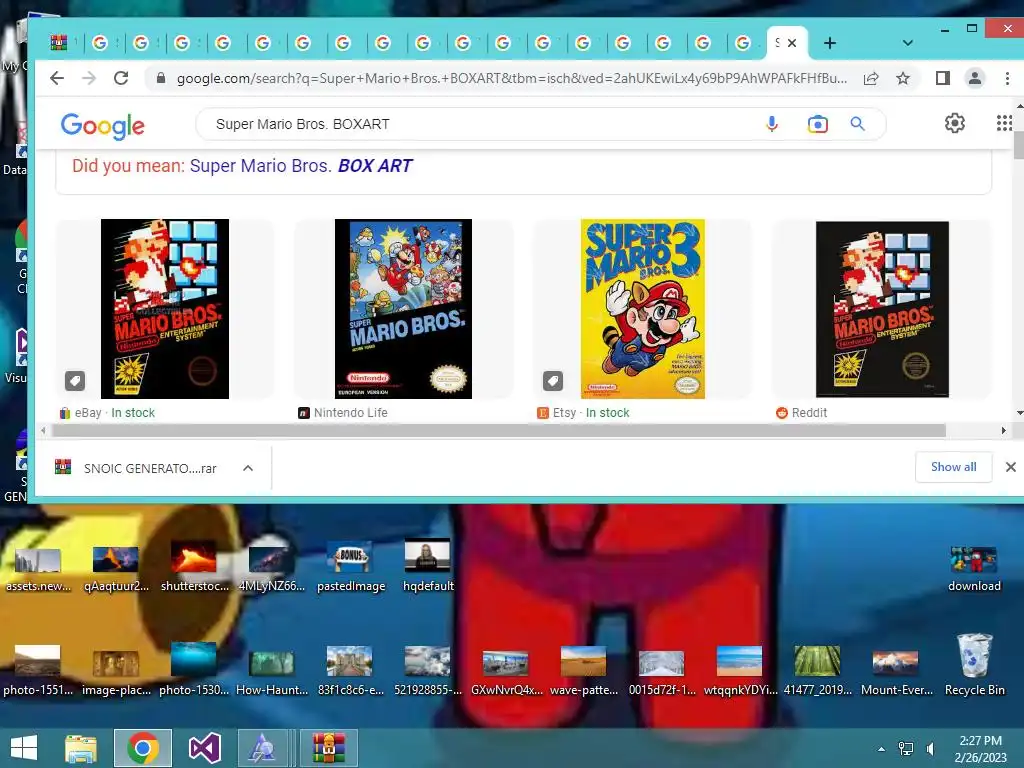Screen dimensions: 1024x768
Task: Expand the tab search chevron
Action: click(908, 43)
